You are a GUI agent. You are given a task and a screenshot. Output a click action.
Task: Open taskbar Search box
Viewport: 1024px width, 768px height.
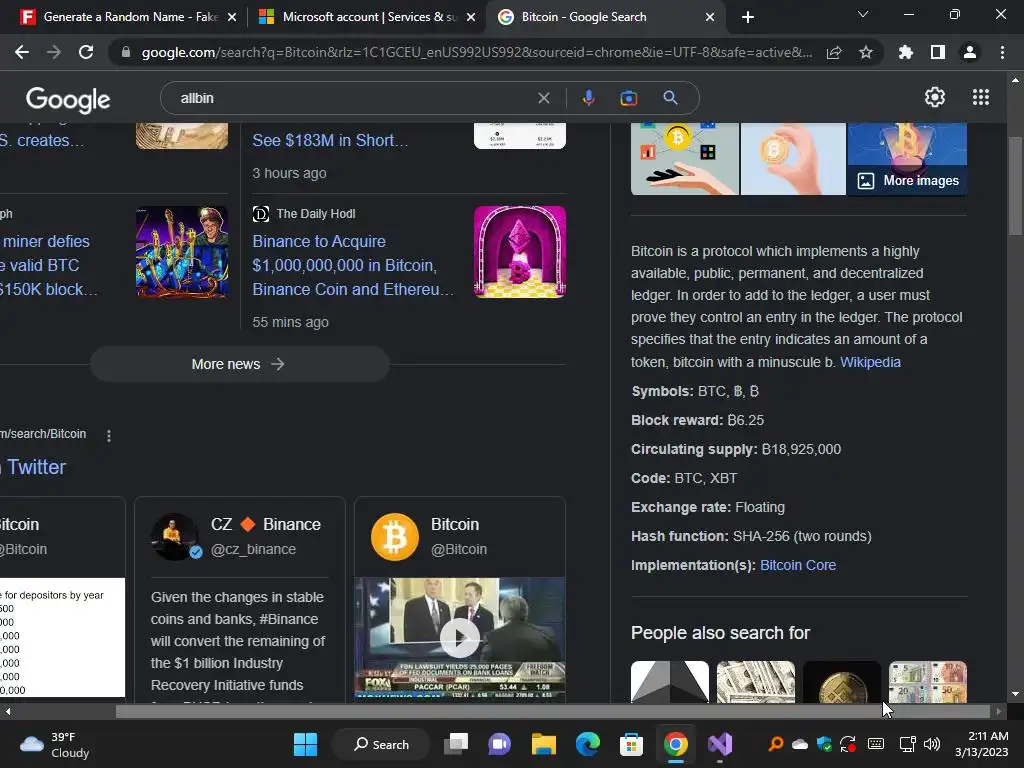[x=381, y=744]
